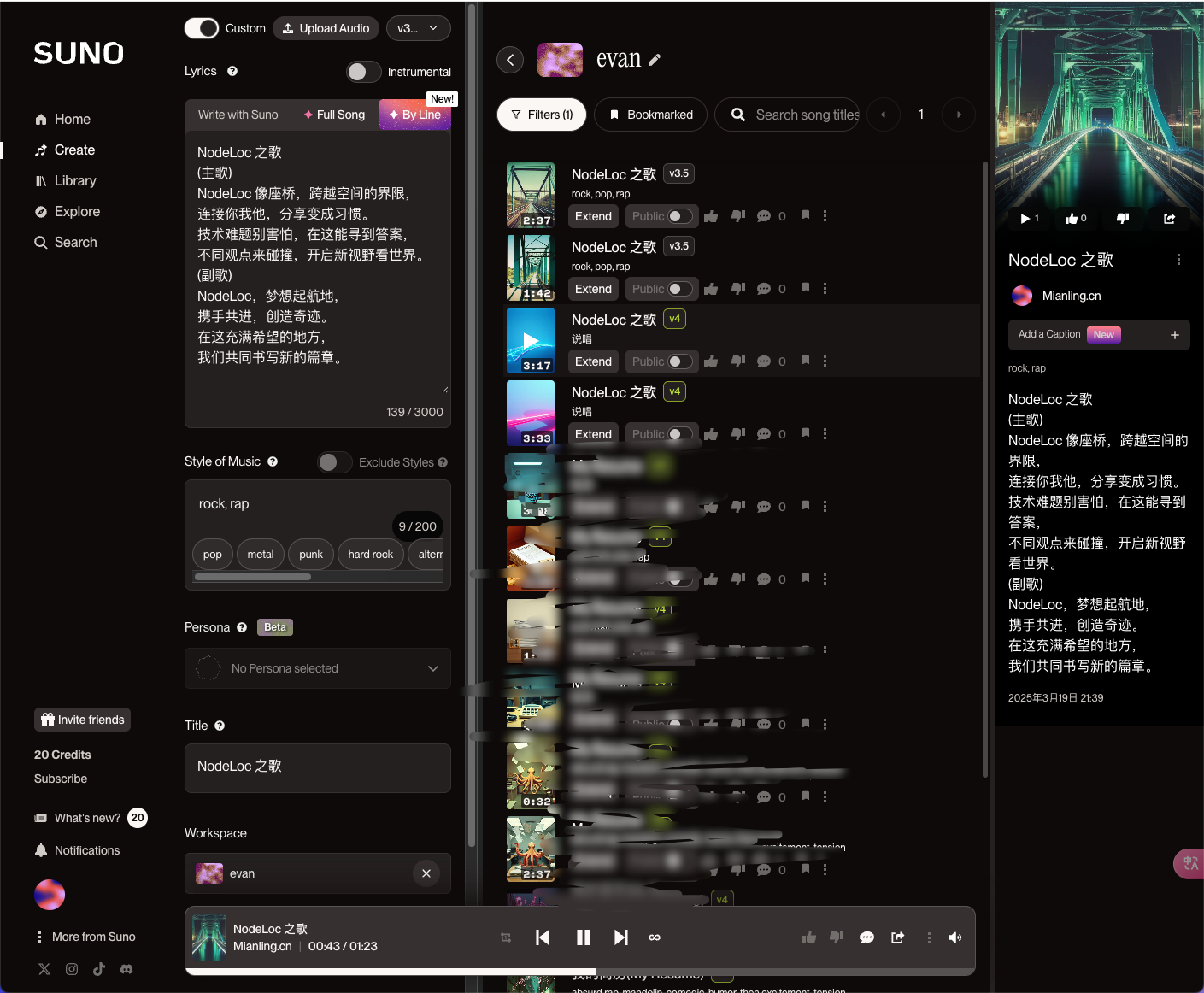Turn on Exclude Styles toggle
This screenshot has height=993, width=1204.
pos(334,462)
